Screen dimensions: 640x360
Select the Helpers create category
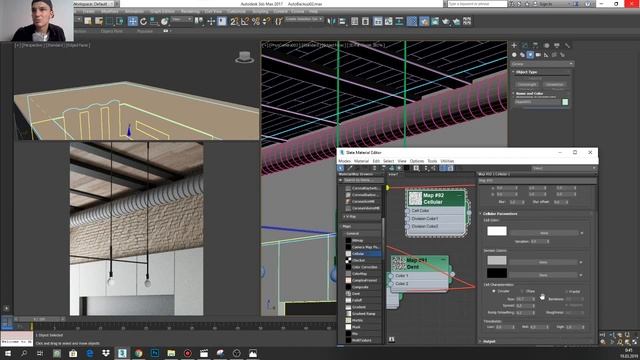[x=546, y=55]
